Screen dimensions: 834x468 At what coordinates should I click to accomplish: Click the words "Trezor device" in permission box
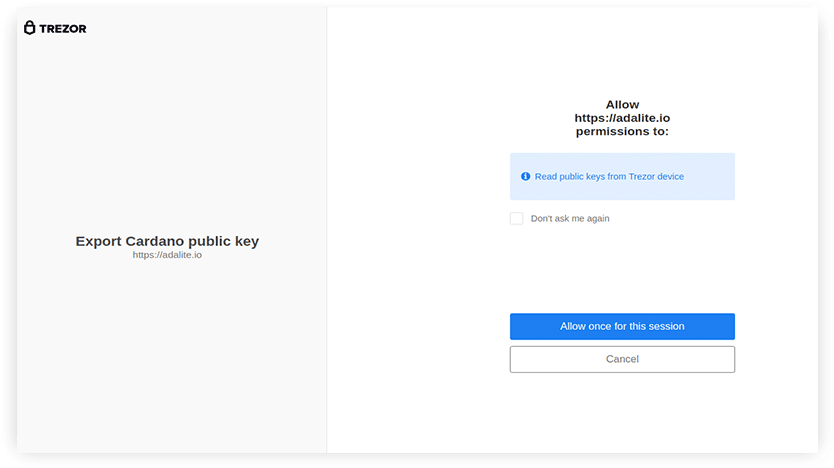(656, 177)
